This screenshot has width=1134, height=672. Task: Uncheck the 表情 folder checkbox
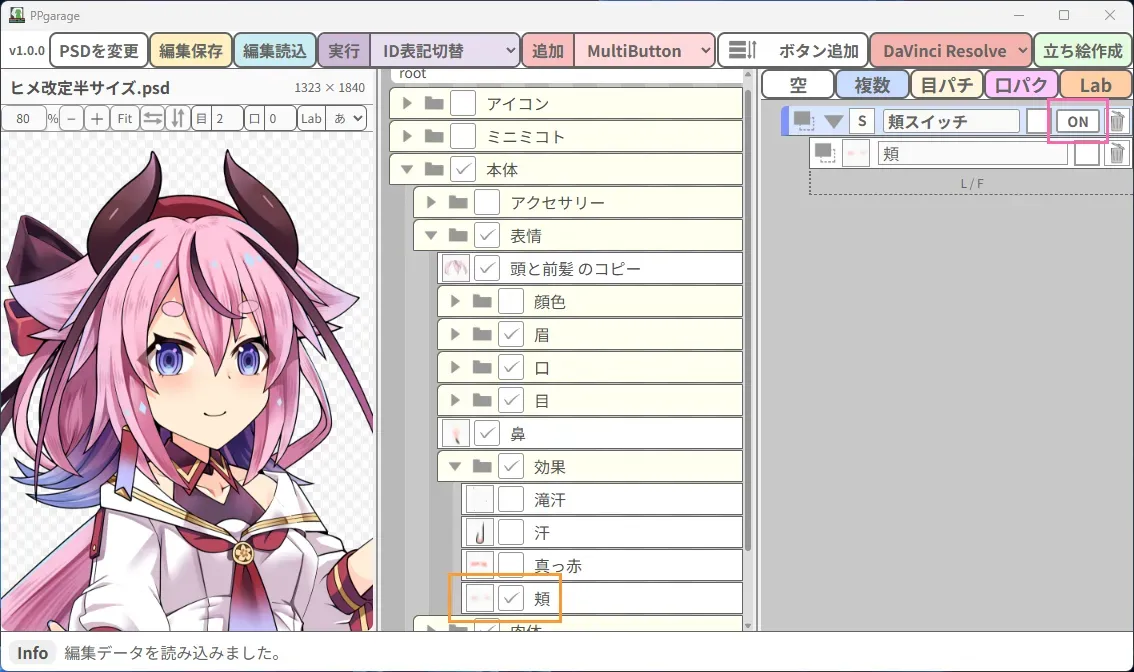487,235
